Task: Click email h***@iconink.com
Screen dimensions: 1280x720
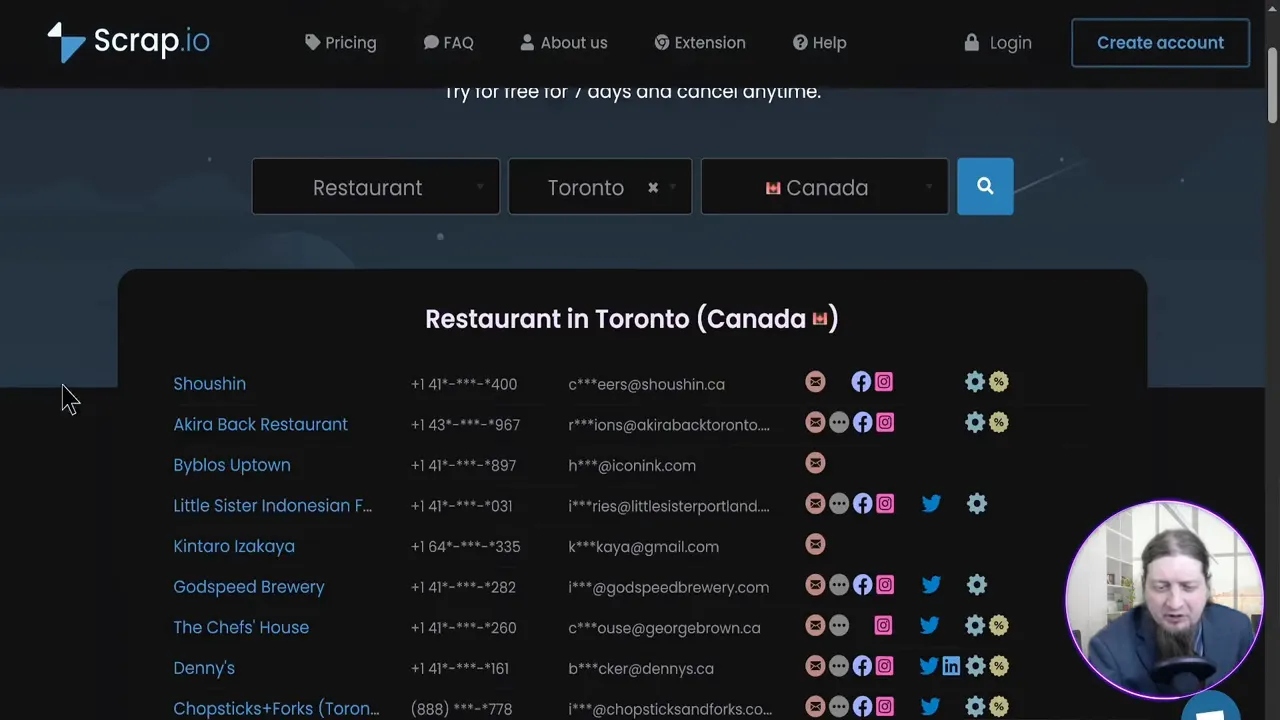Action: click(632, 465)
